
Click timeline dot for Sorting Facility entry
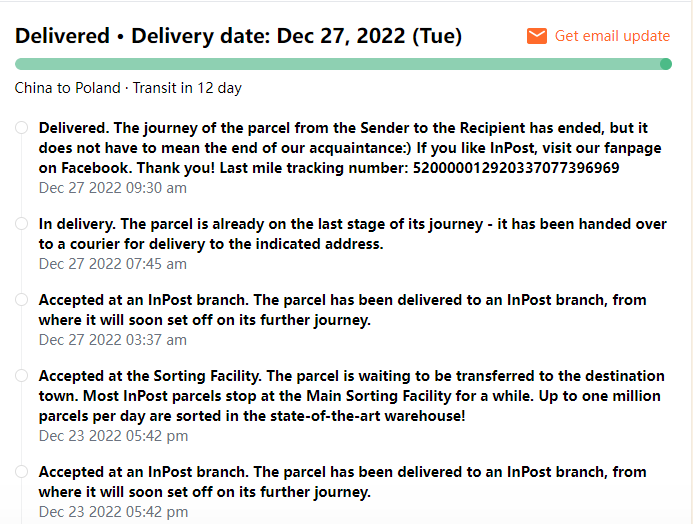click(x=22, y=376)
